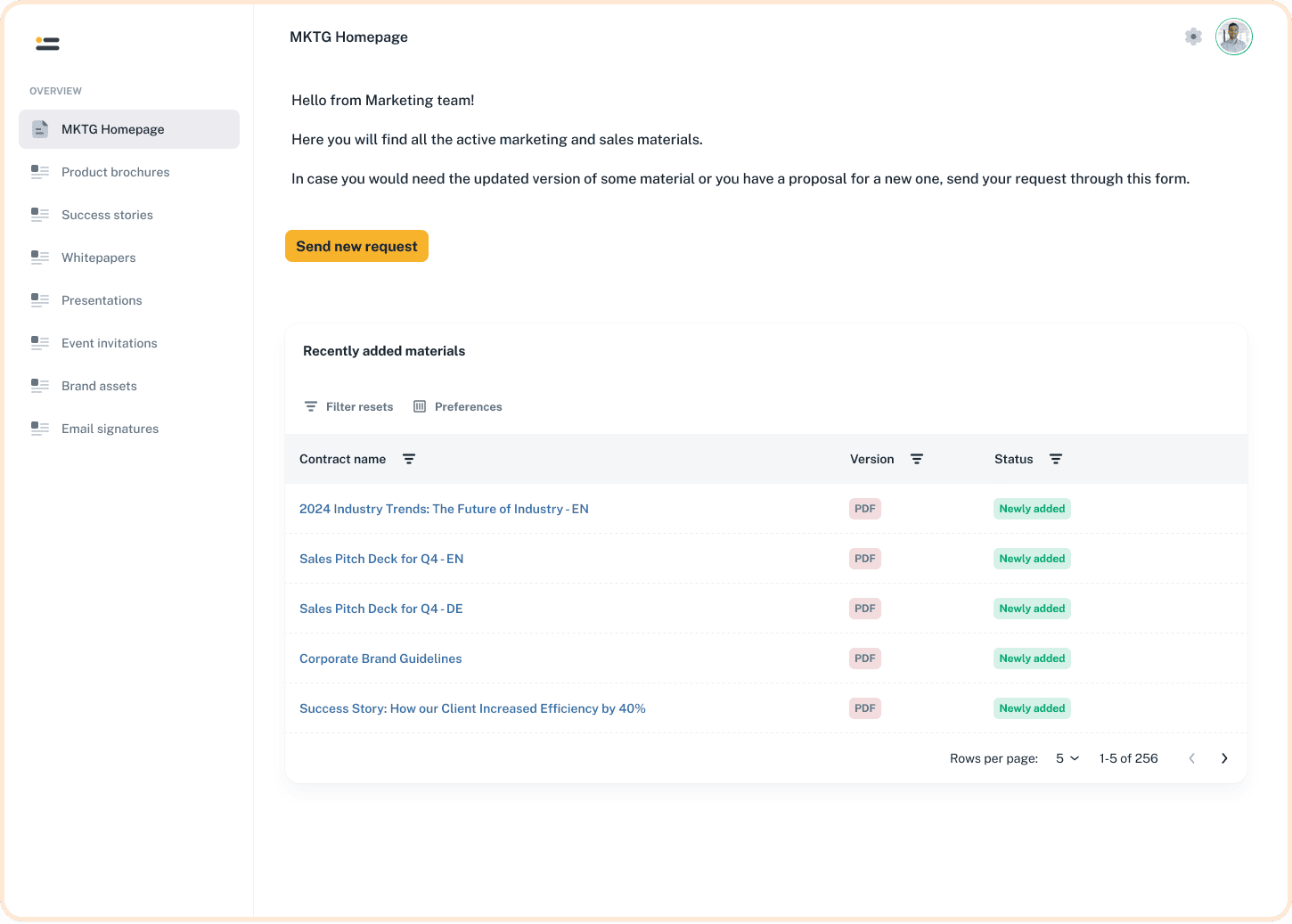Click Newly added status for Q4 - DE
The image size is (1292, 924).
click(1032, 609)
